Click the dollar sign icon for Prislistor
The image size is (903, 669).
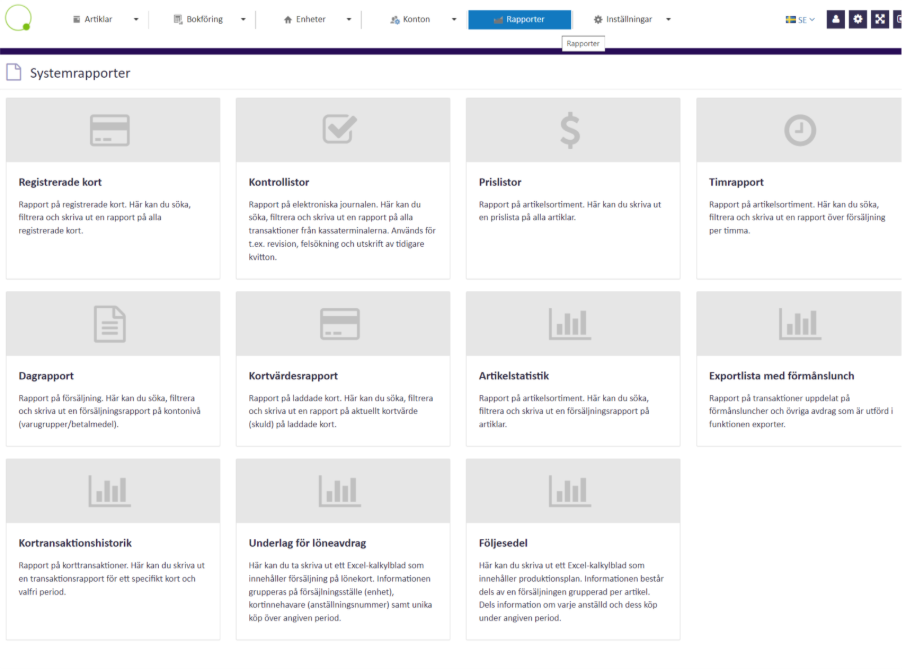570,130
